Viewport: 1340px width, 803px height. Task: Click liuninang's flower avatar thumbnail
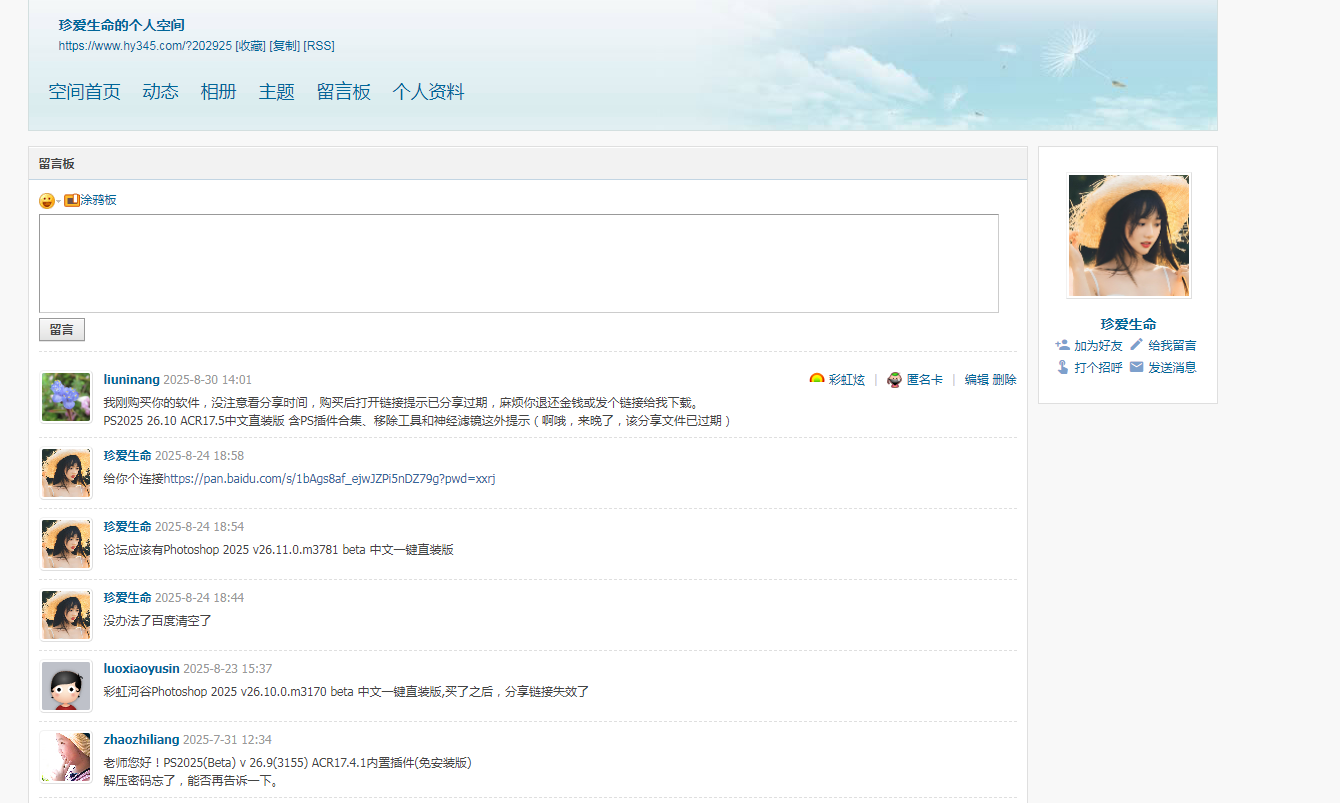[66, 397]
